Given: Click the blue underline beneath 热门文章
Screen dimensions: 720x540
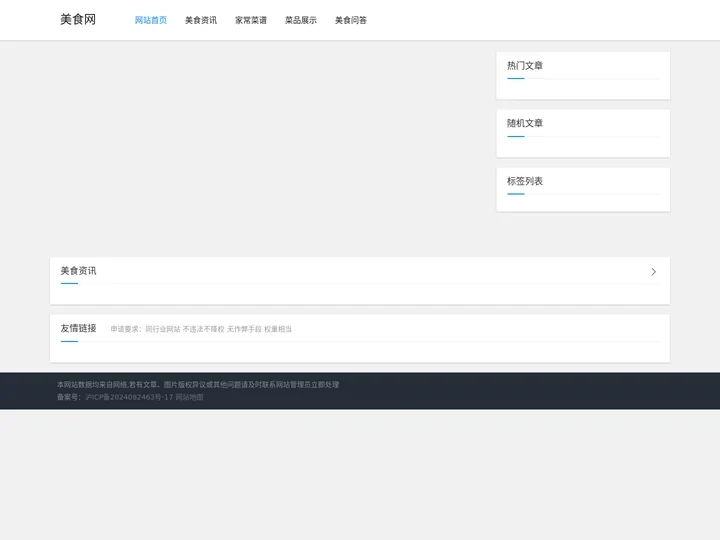Looking at the screenshot, I should click(515, 79).
